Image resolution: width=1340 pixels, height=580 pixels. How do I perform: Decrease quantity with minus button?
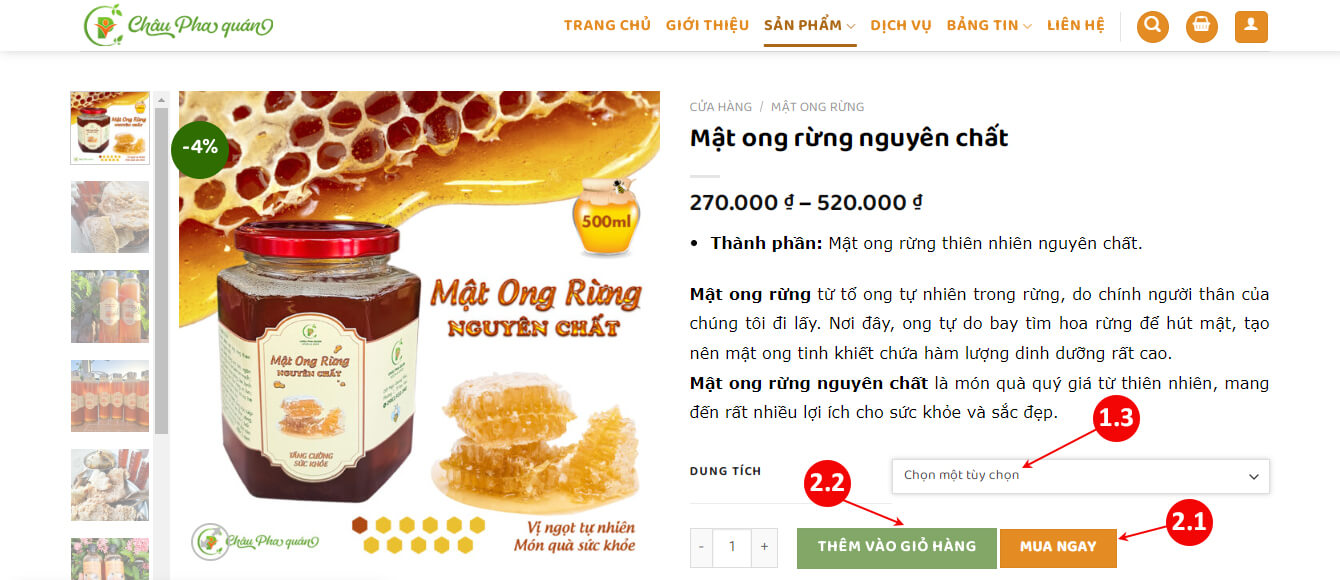click(702, 547)
